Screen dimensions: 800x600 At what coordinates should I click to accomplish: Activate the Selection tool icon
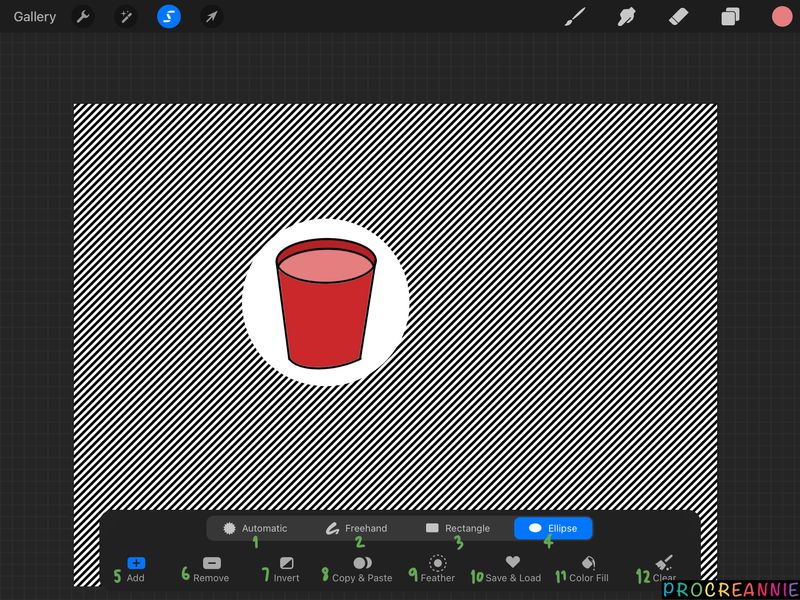168,17
